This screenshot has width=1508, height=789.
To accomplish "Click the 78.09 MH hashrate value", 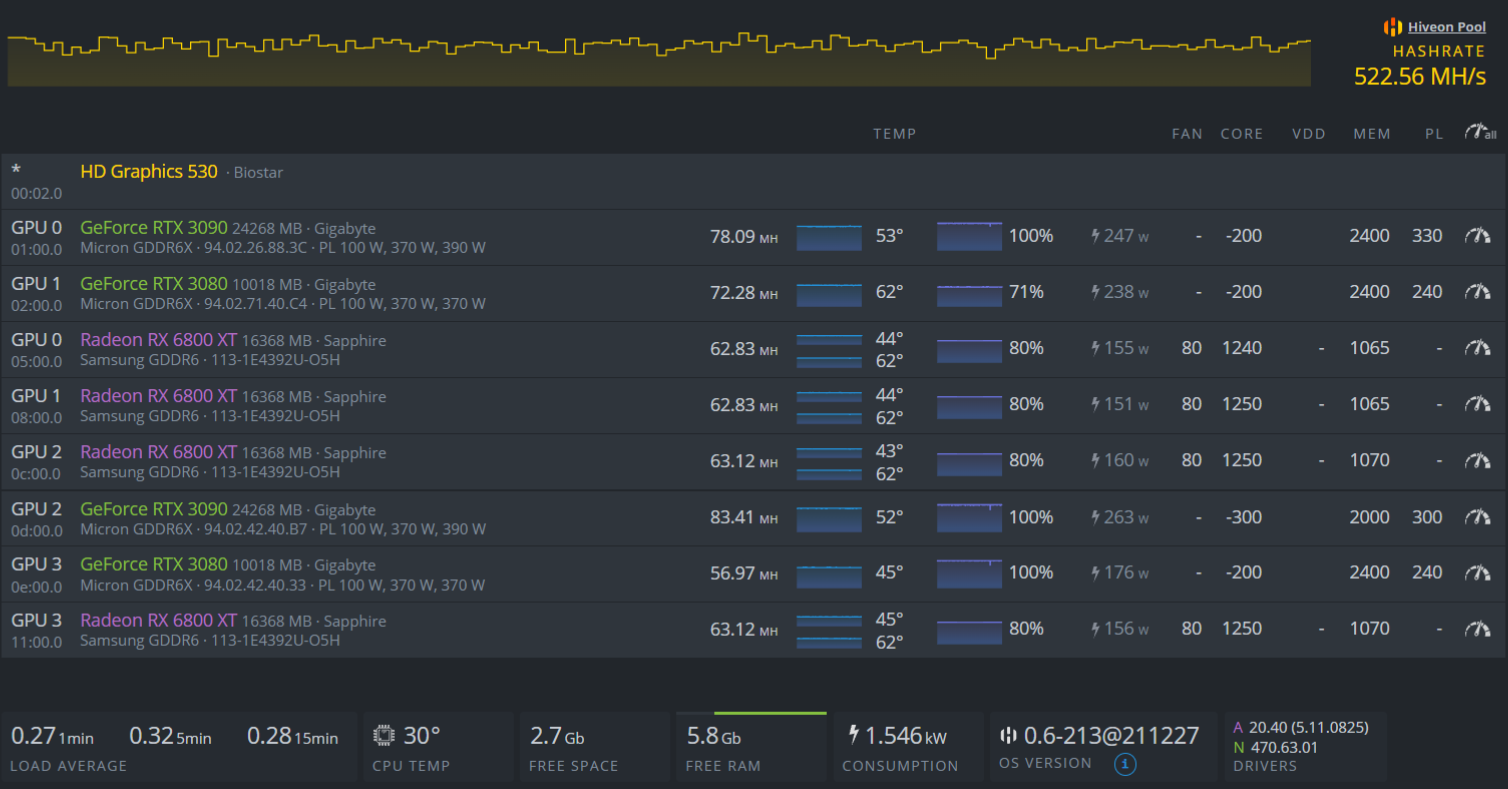I will [743, 237].
